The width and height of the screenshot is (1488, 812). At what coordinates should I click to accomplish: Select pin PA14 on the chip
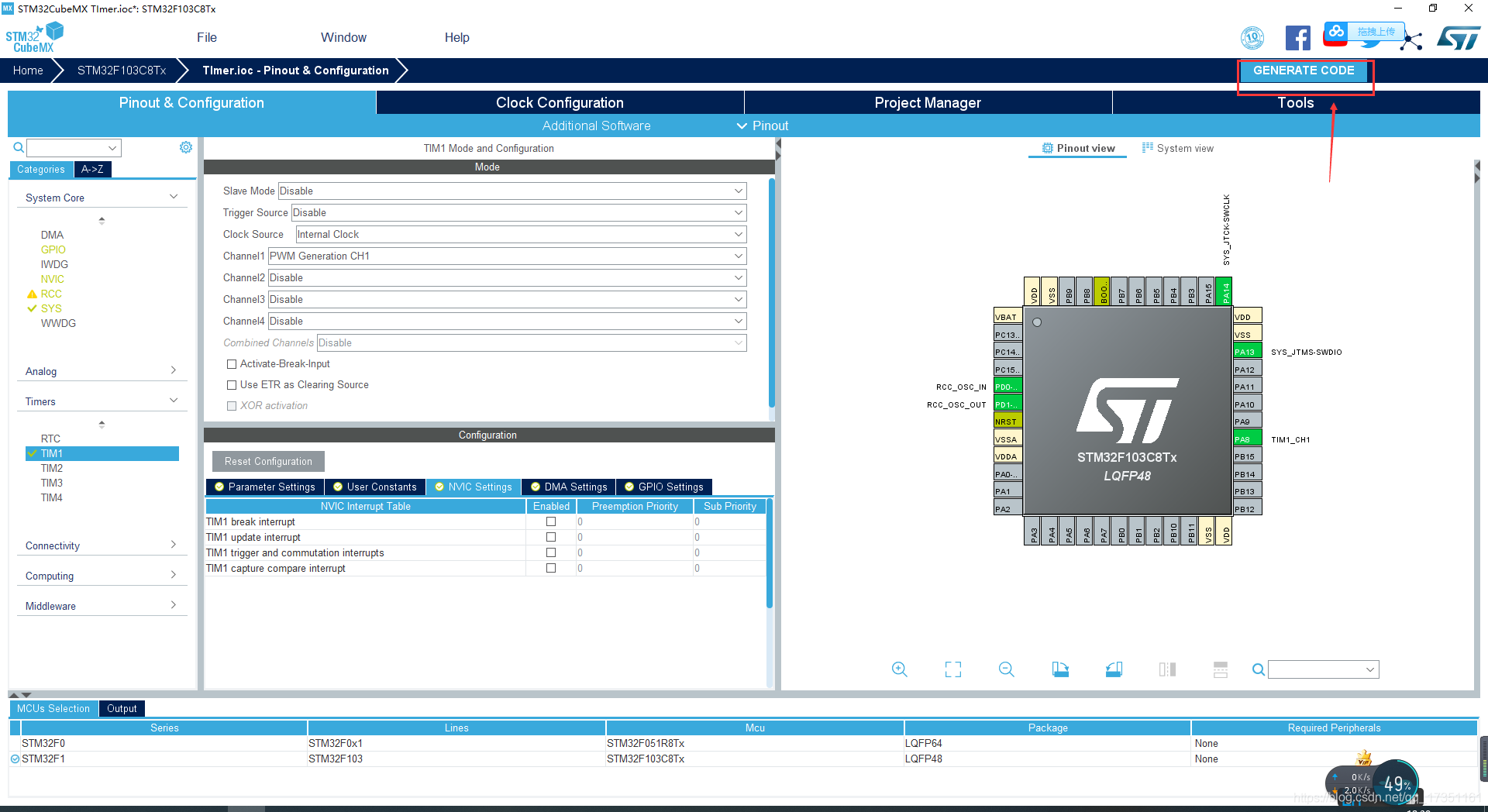coord(1224,291)
